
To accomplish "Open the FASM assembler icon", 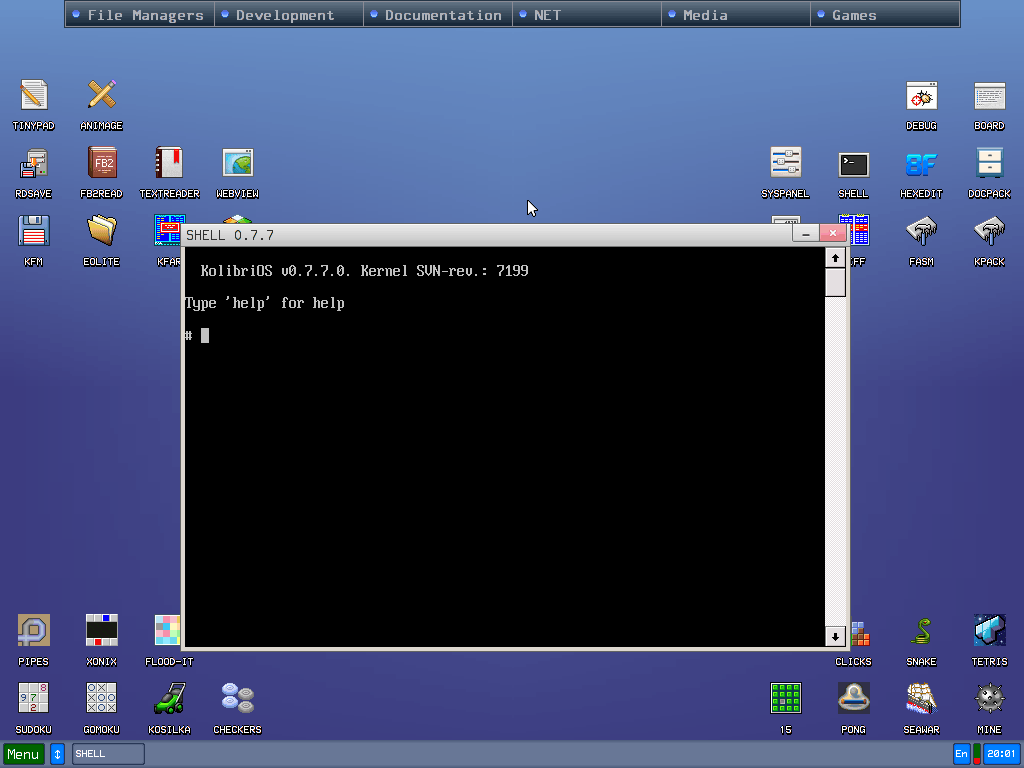I will [921, 231].
